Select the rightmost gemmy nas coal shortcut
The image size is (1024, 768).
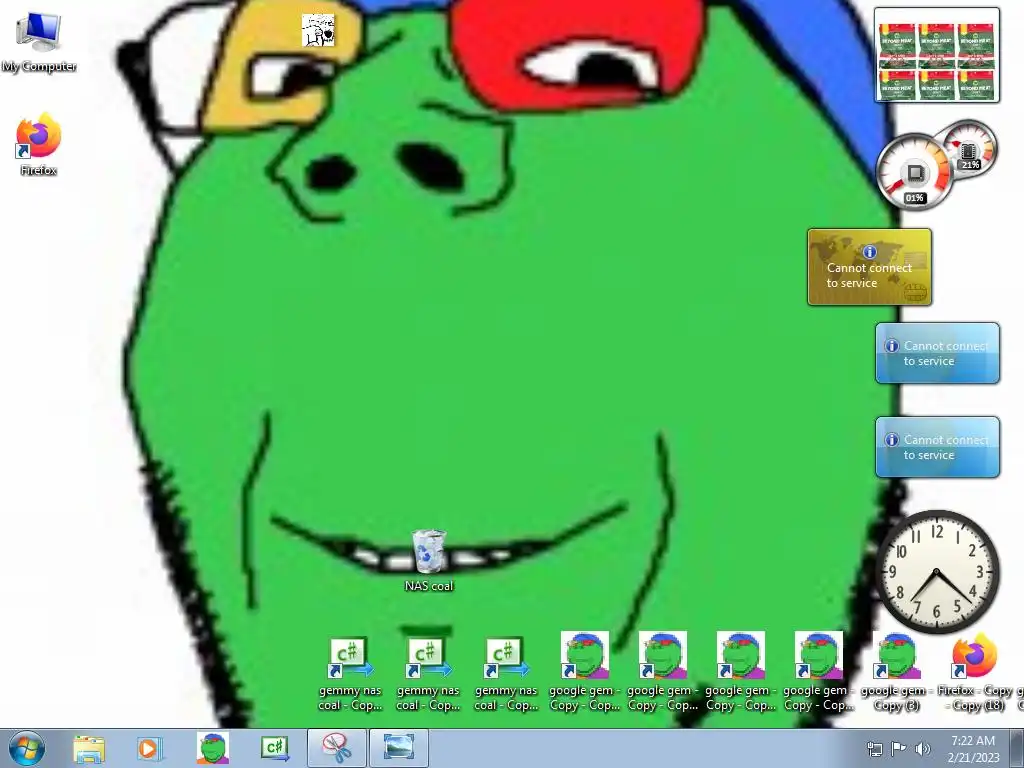click(506, 673)
